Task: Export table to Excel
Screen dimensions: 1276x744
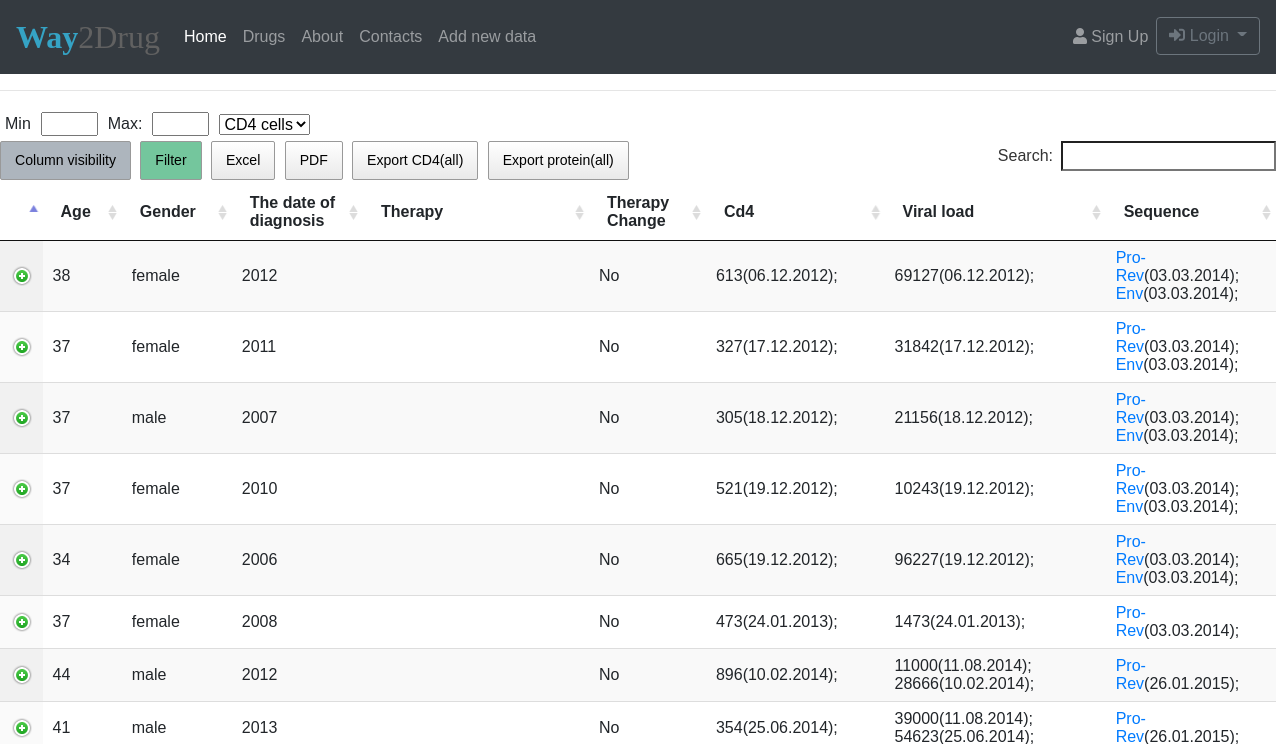Action: coord(243,160)
